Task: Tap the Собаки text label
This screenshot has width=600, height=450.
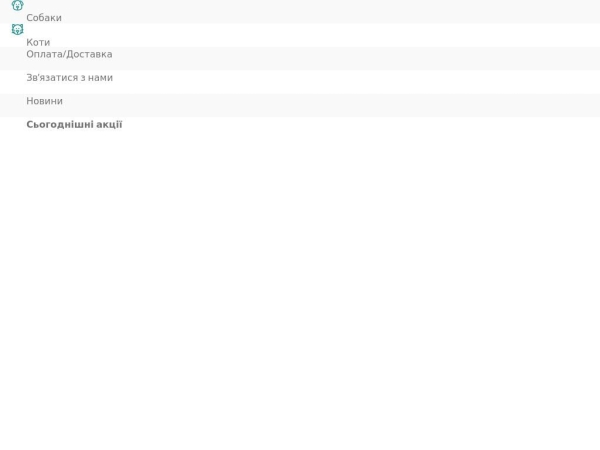Action: pos(44,18)
